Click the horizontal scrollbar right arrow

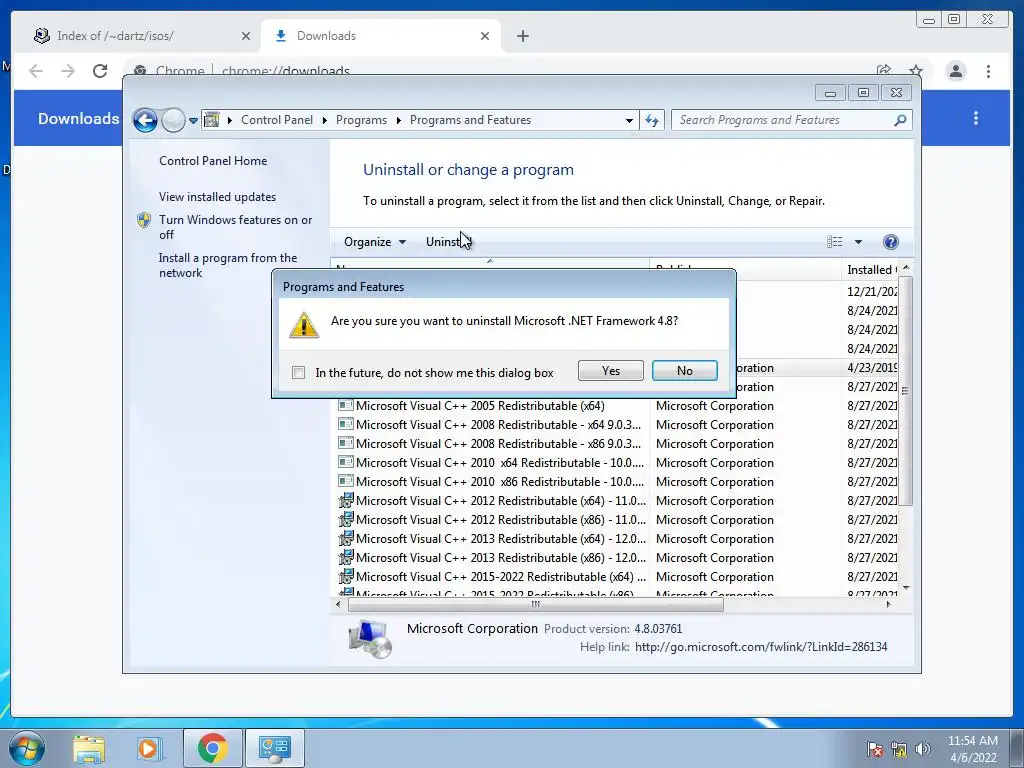click(888, 605)
